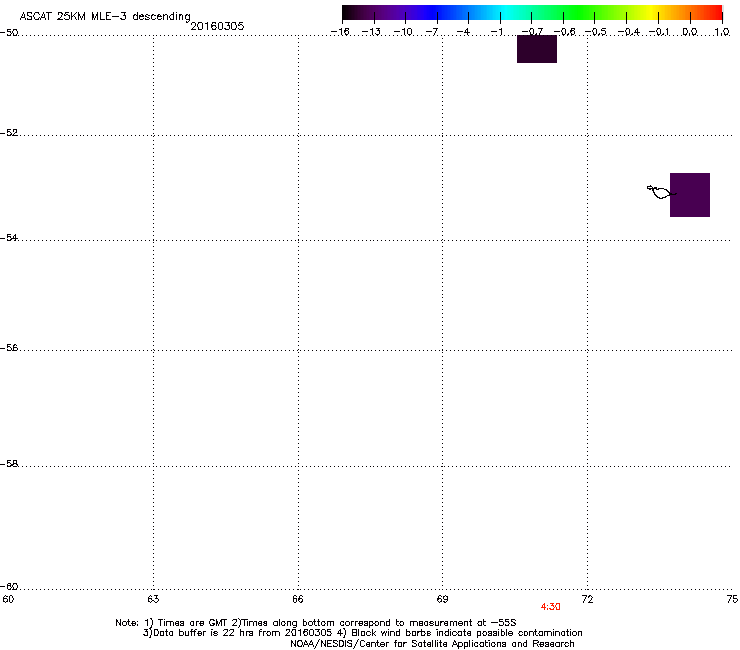The image size is (740, 650).
Task: Click the -0.6 color scale label
Action: pyautogui.click(x=564, y=32)
